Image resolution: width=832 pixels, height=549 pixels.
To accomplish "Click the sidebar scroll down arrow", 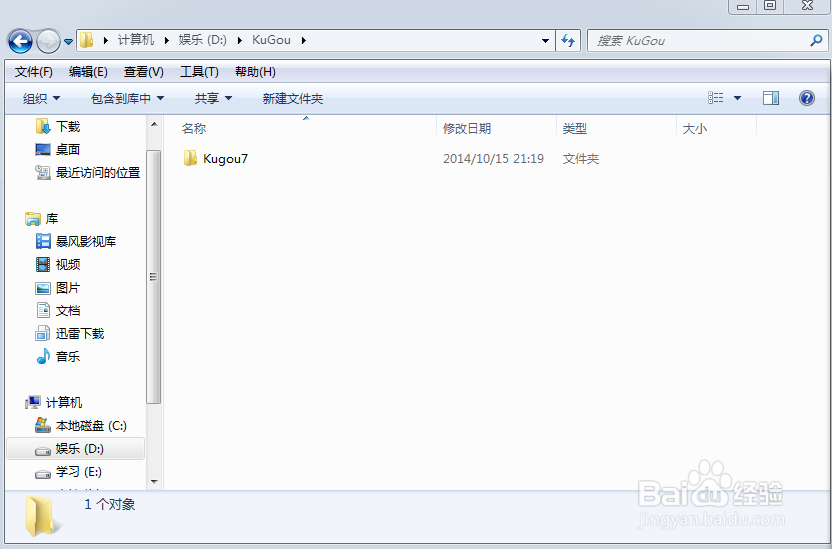I will click(154, 482).
